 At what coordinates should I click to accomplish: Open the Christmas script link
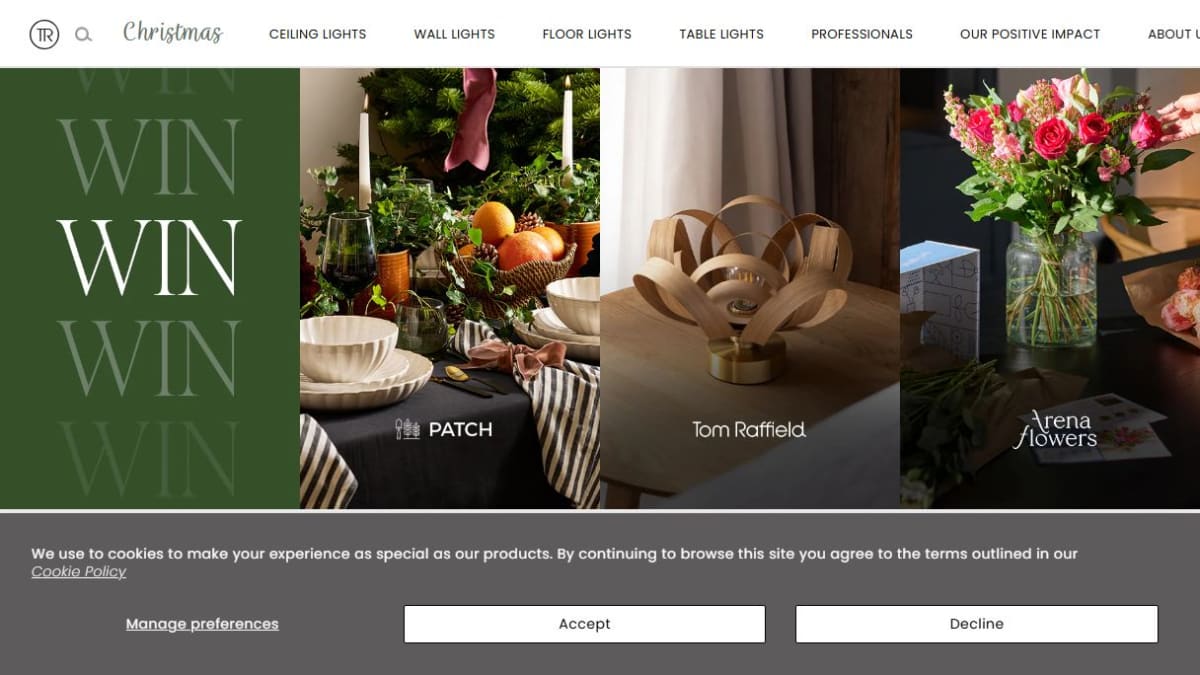click(x=172, y=33)
